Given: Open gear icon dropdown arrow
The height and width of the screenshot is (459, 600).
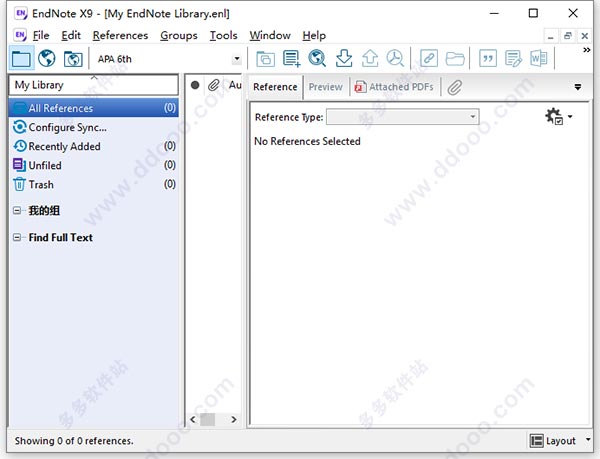Looking at the screenshot, I should [x=570, y=117].
